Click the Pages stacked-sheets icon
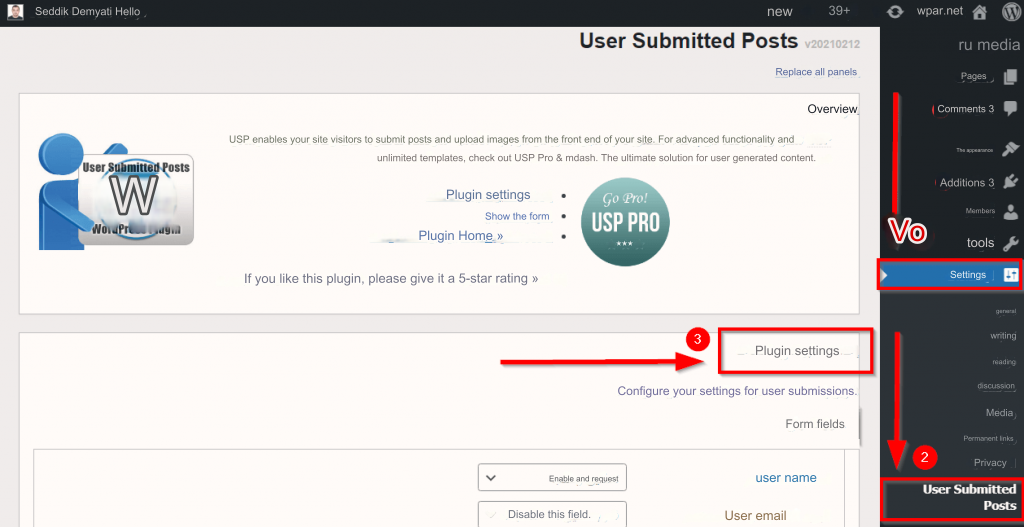The image size is (1024, 527). click(x=1010, y=77)
